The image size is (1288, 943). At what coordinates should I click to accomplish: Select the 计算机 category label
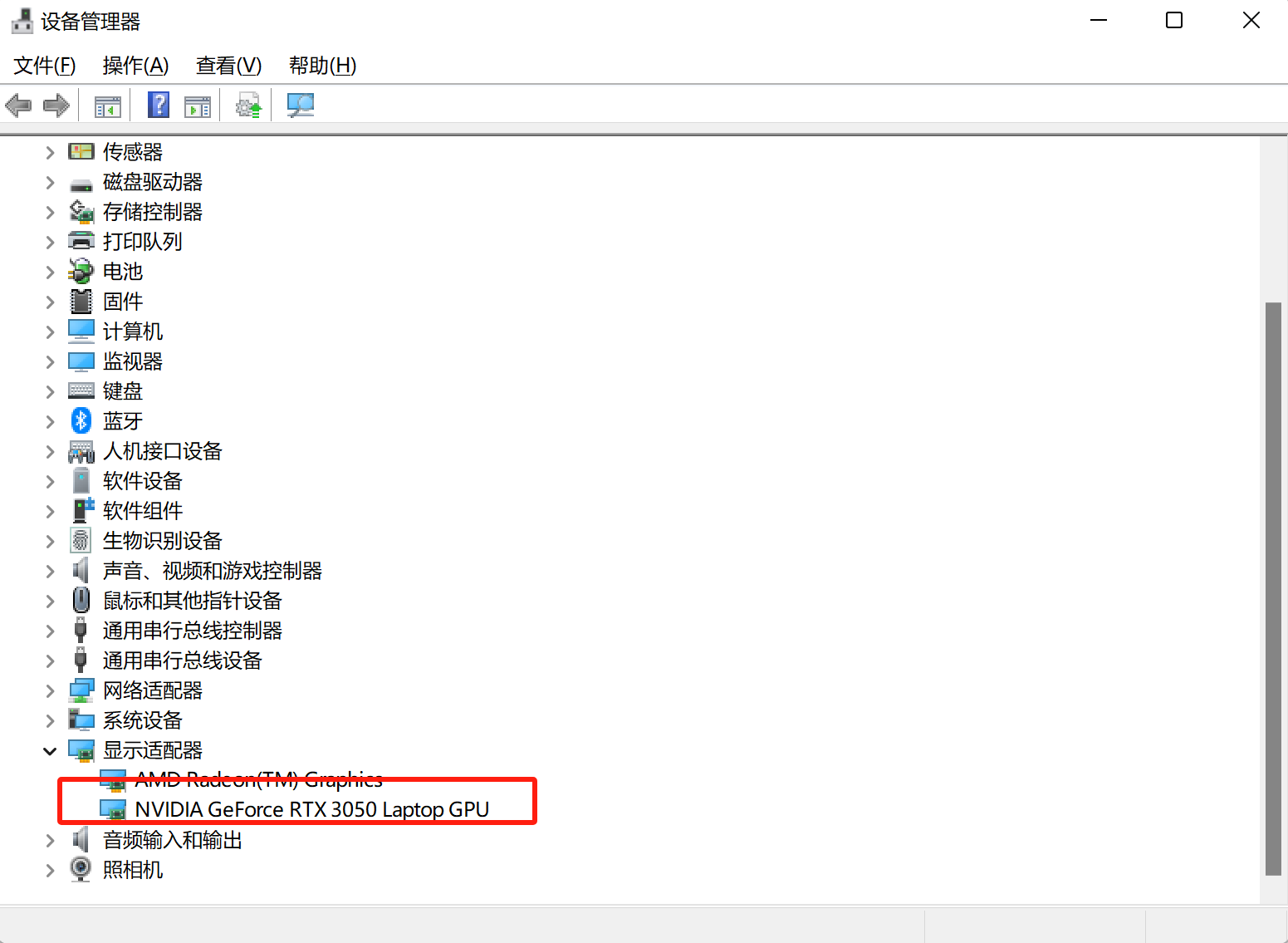133,332
